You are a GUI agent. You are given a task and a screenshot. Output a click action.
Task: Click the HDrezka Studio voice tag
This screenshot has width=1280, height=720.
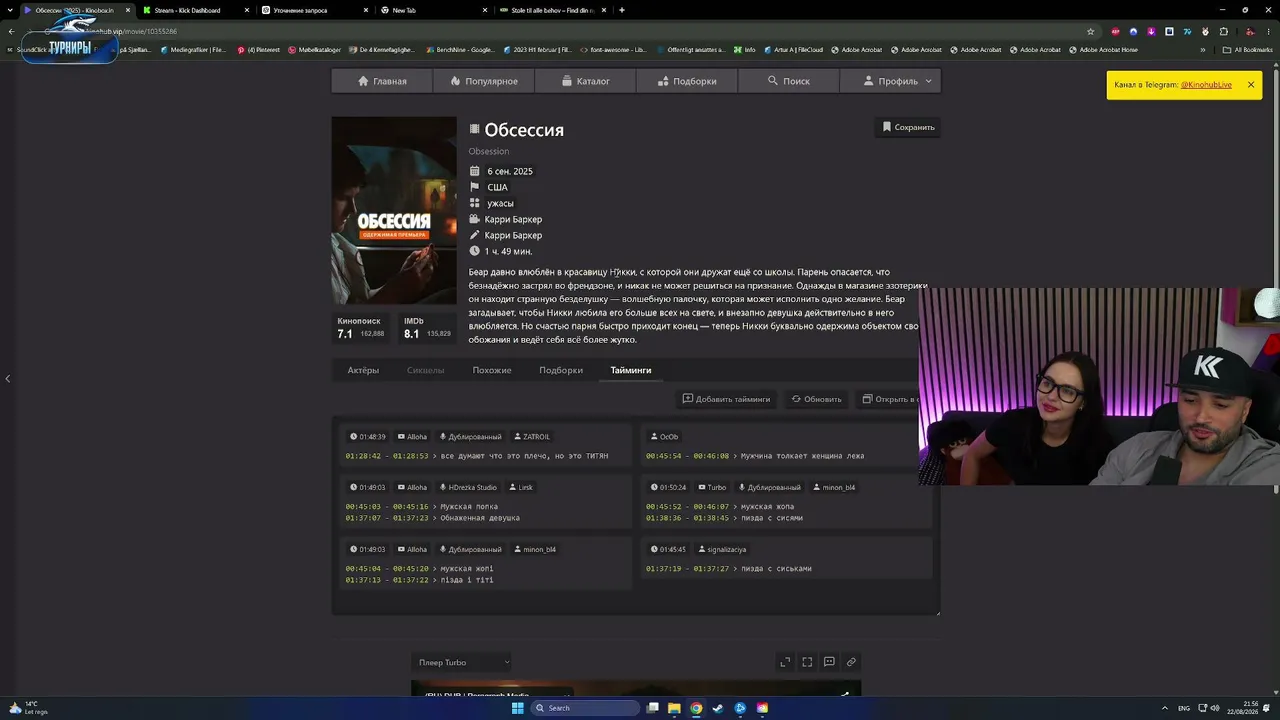468,488
